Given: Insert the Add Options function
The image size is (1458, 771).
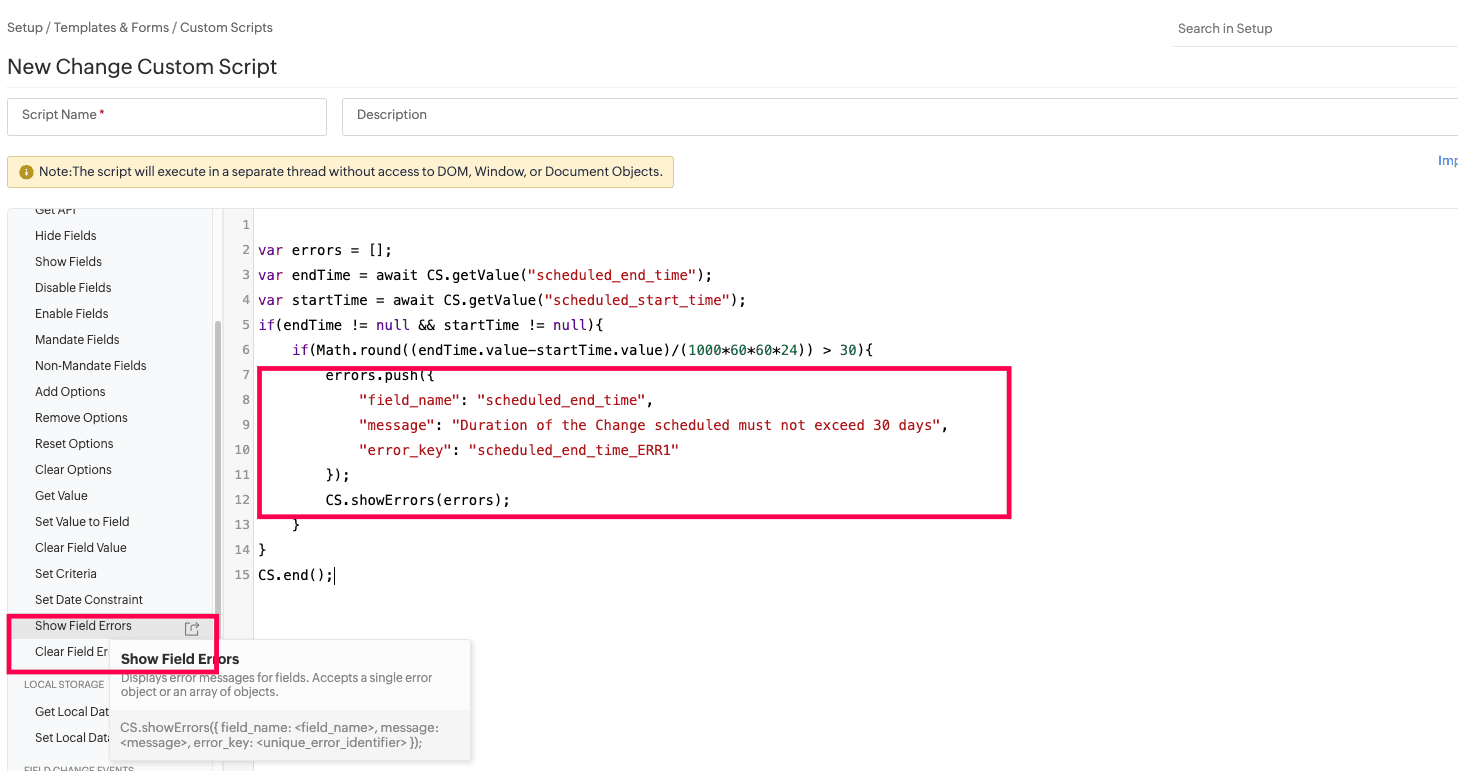Looking at the screenshot, I should (x=70, y=392).
